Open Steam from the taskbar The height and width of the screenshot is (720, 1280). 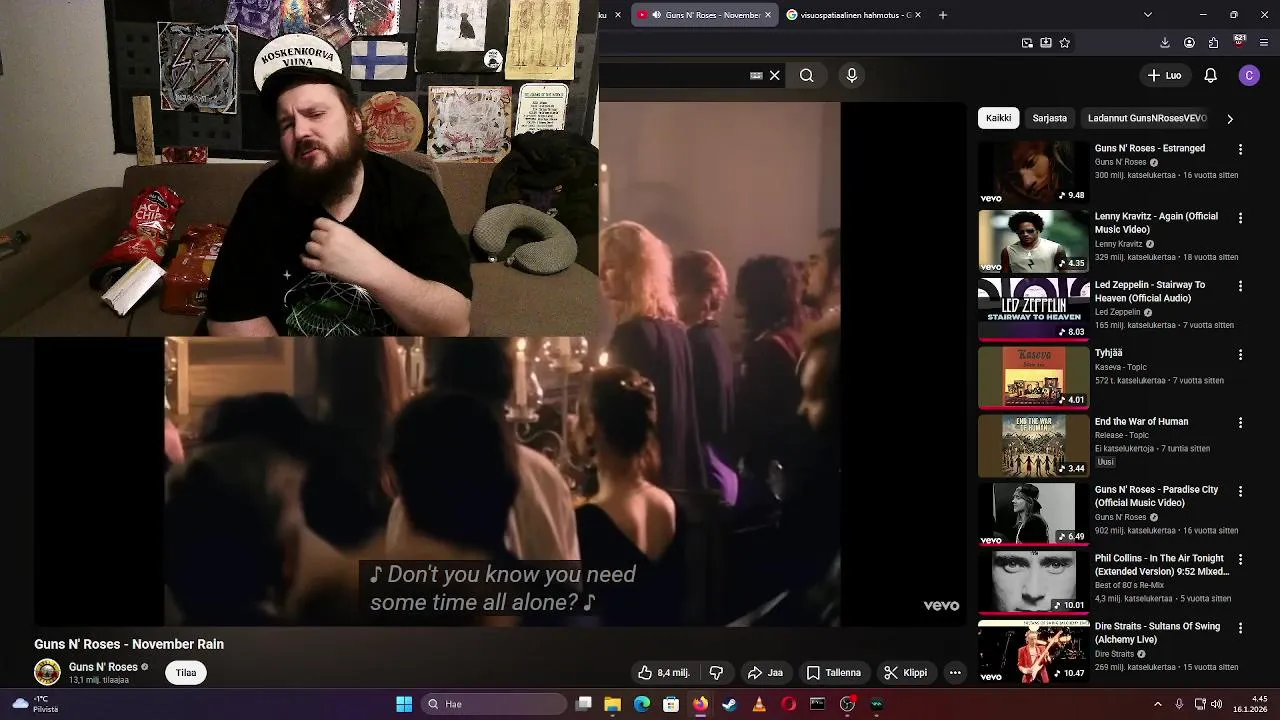730,704
